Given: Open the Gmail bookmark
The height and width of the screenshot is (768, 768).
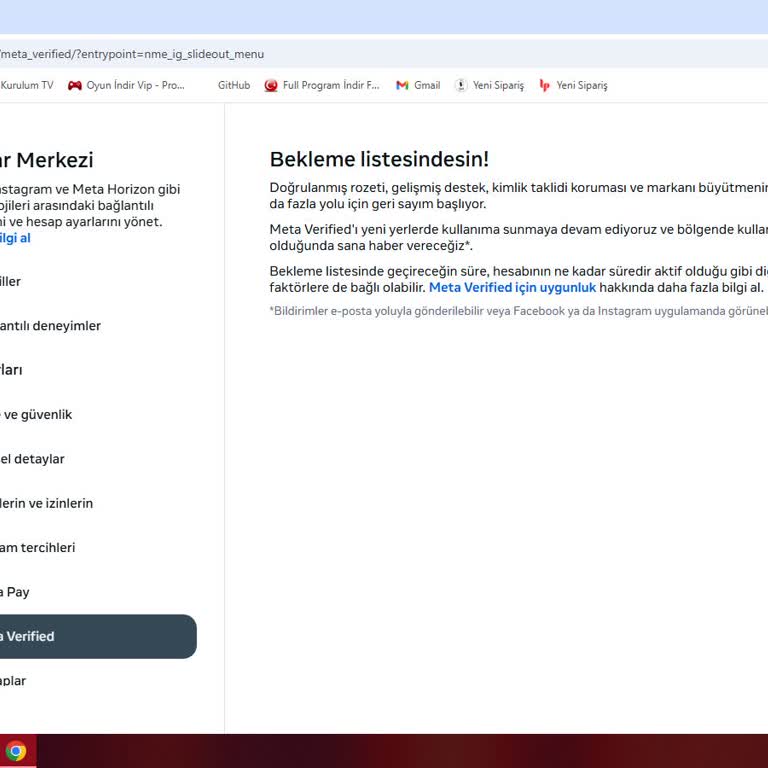Looking at the screenshot, I should (418, 85).
